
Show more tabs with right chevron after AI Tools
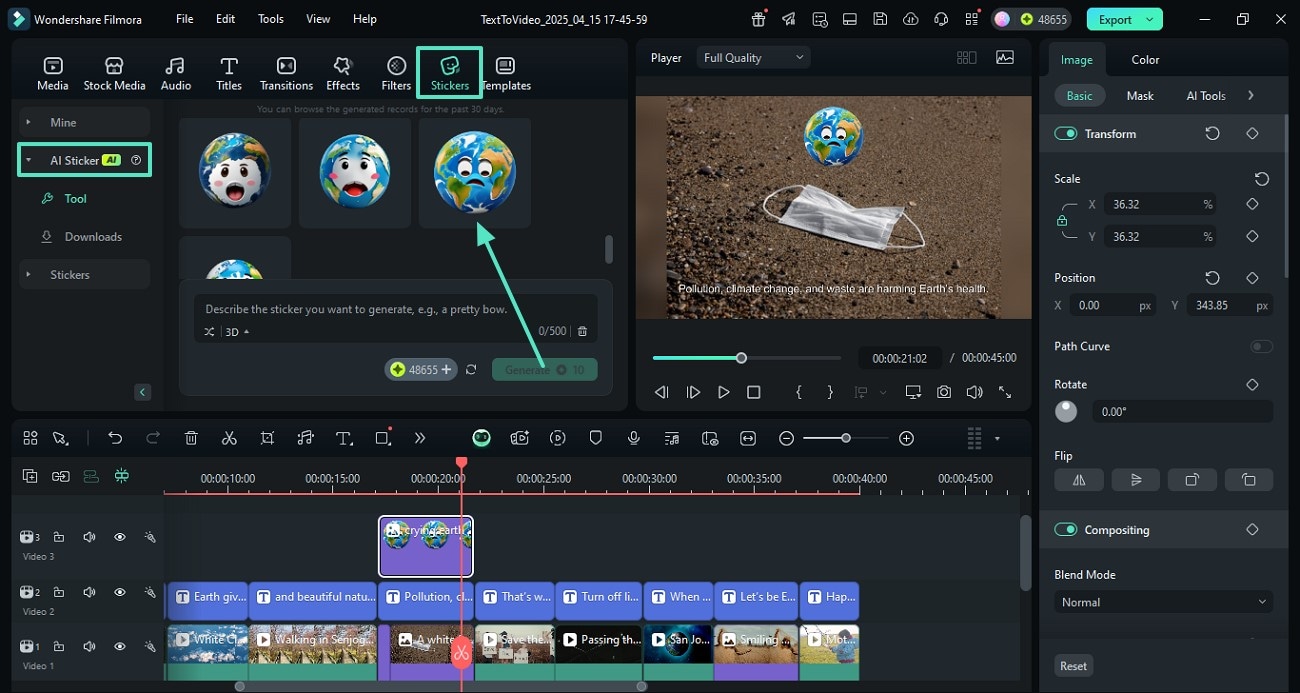pos(1250,95)
